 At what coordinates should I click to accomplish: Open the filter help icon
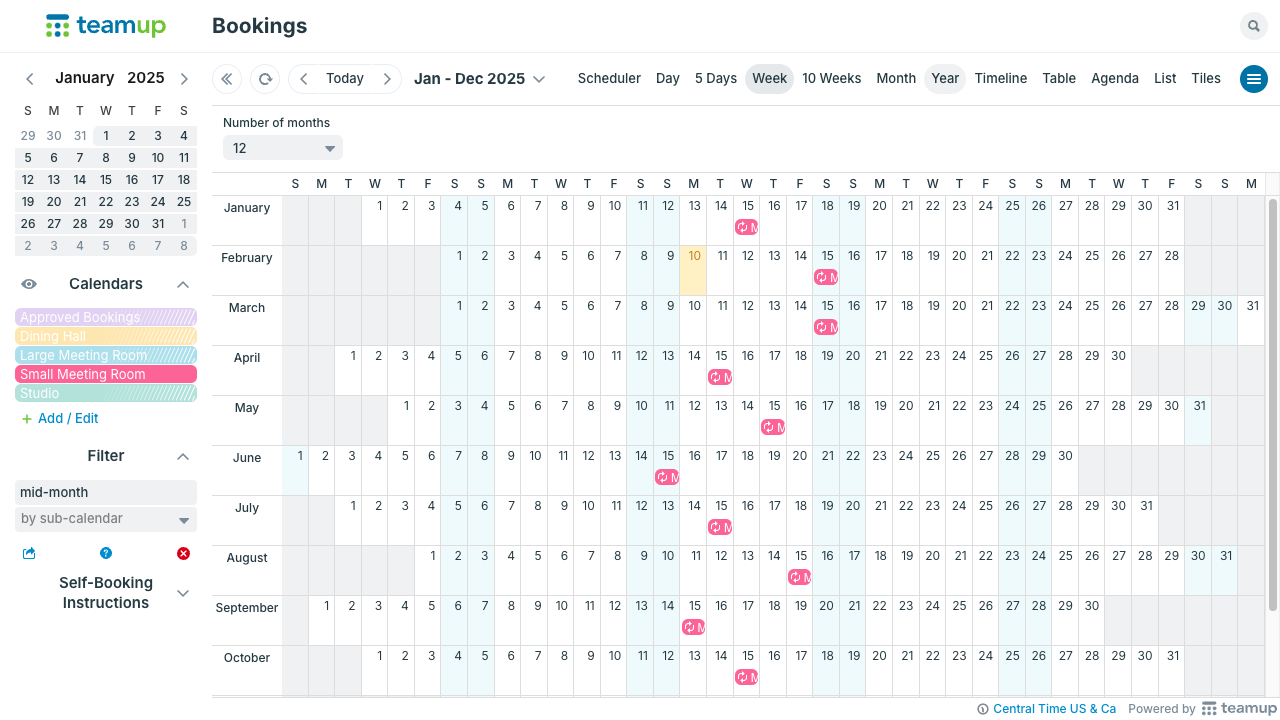click(106, 553)
